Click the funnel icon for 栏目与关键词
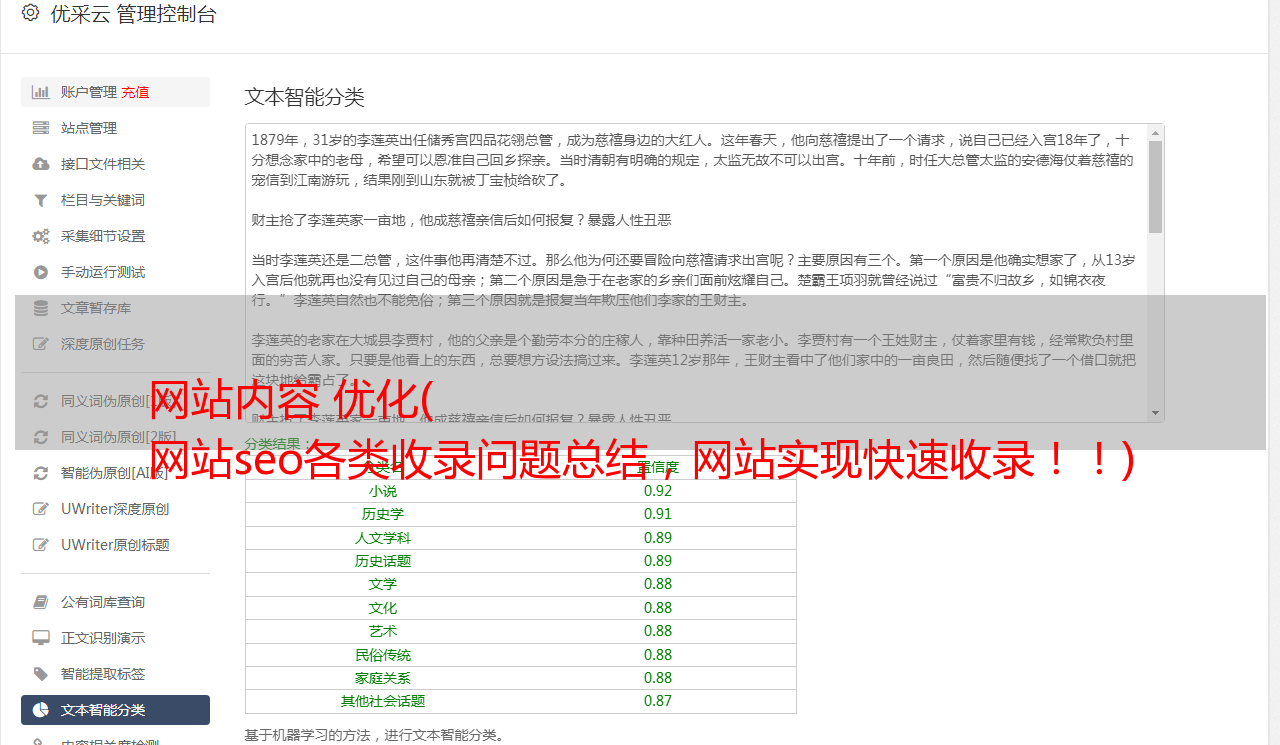The height and width of the screenshot is (745, 1280). click(x=41, y=200)
